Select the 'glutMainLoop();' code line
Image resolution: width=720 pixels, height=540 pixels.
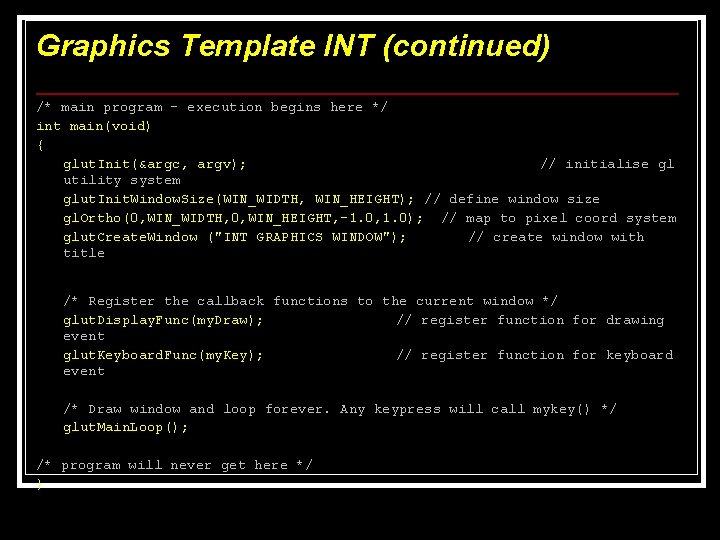126,428
